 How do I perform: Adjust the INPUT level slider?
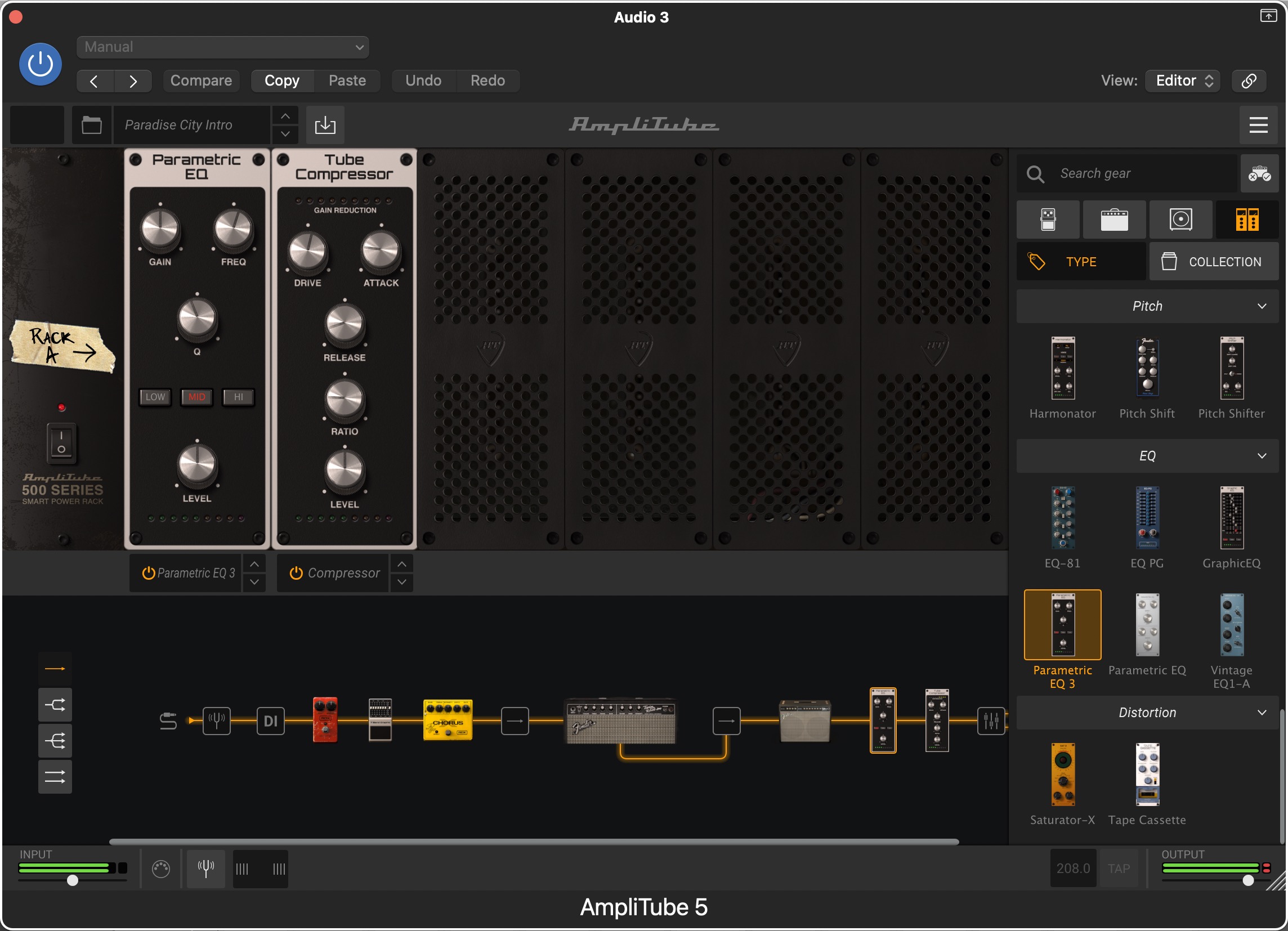tap(73, 881)
